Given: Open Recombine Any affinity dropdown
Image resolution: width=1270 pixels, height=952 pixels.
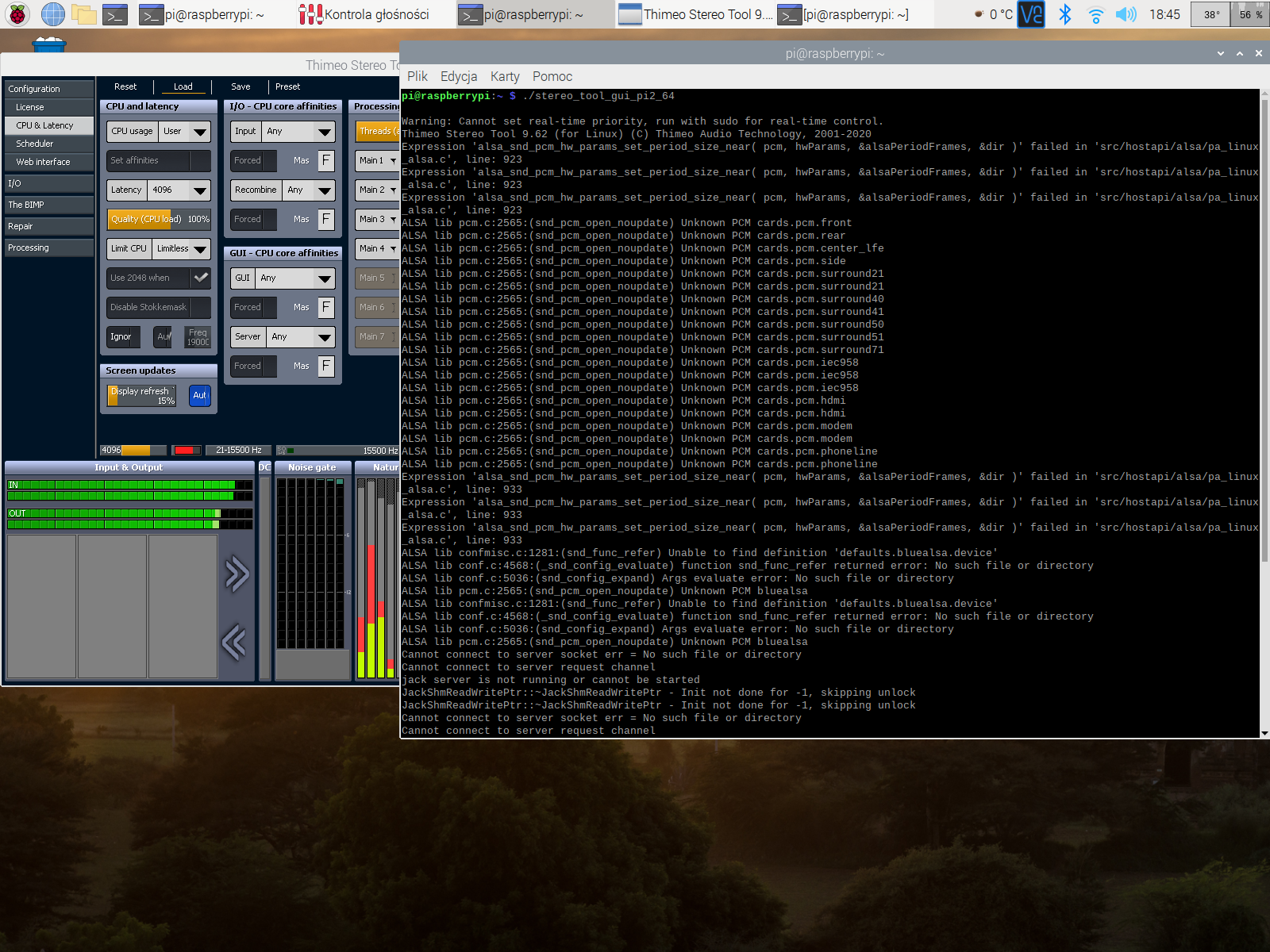Looking at the screenshot, I should pos(309,190).
